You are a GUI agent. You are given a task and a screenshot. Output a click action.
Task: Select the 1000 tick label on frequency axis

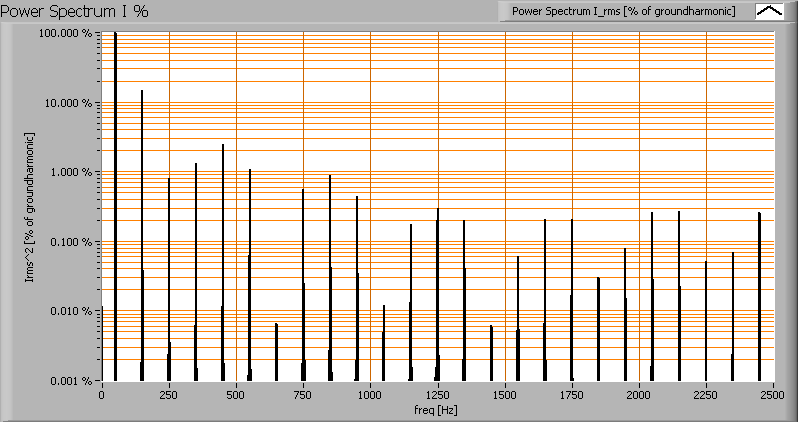(370, 395)
